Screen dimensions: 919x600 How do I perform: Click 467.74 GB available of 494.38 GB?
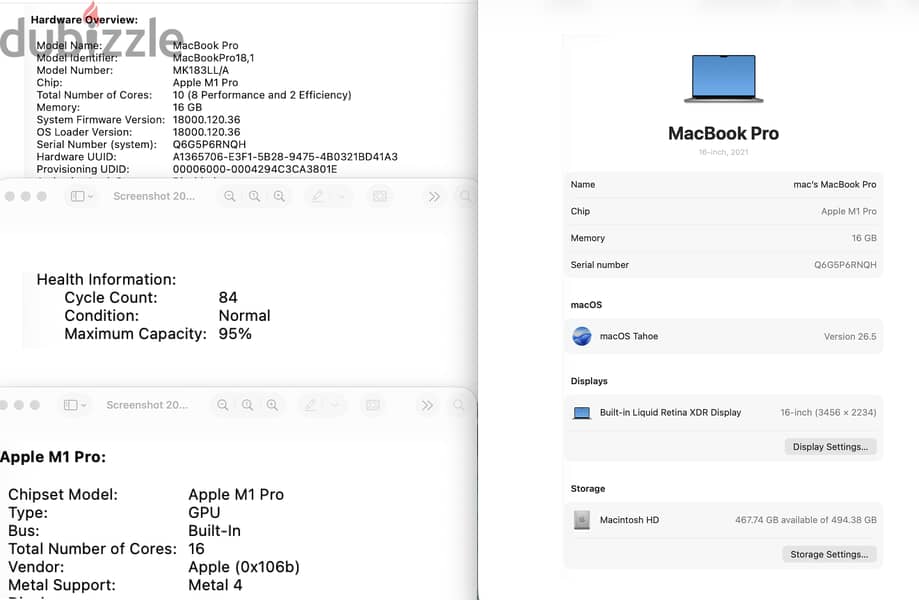click(806, 520)
